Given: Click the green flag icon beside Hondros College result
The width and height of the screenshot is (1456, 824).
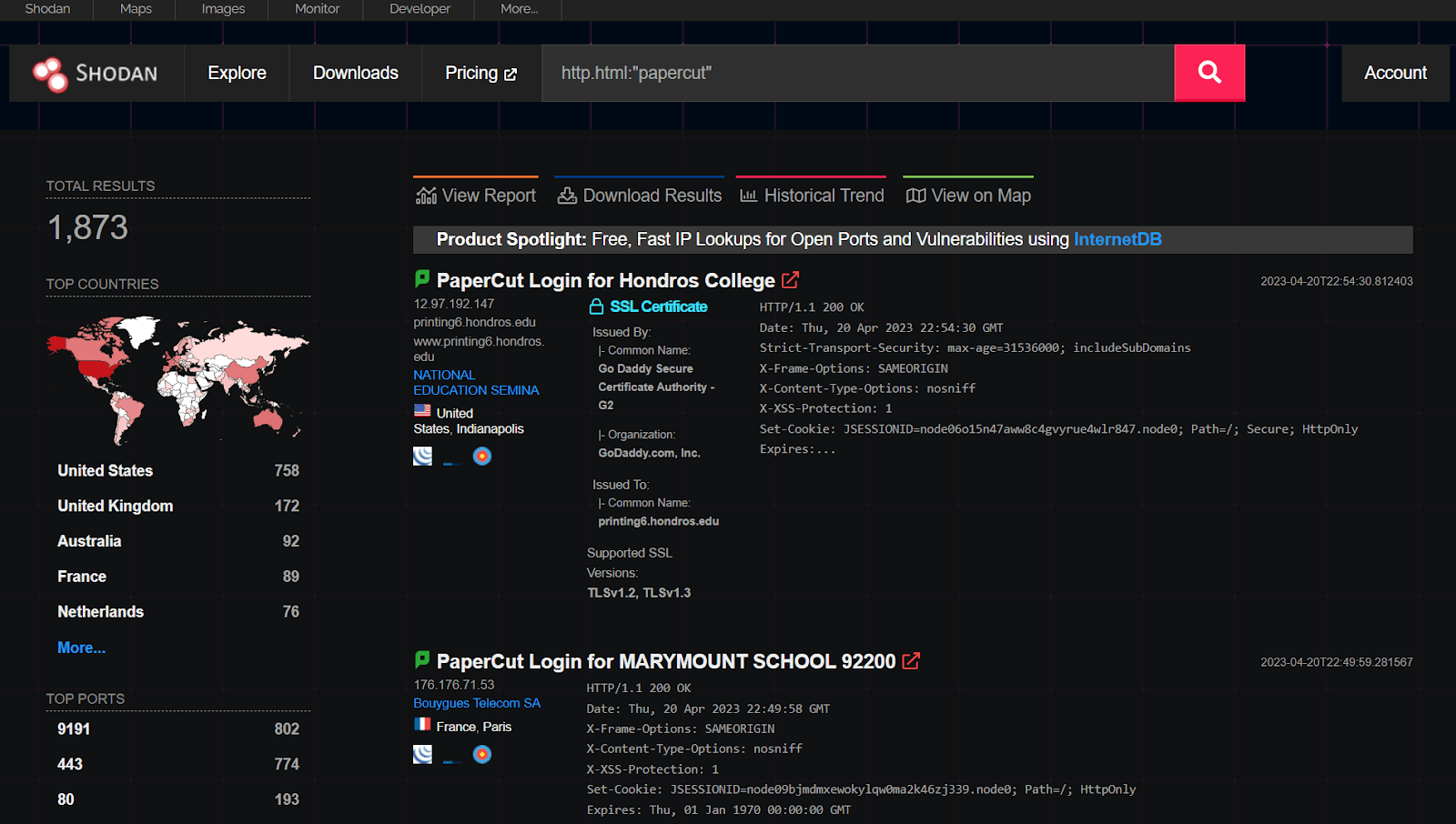Looking at the screenshot, I should [x=422, y=278].
